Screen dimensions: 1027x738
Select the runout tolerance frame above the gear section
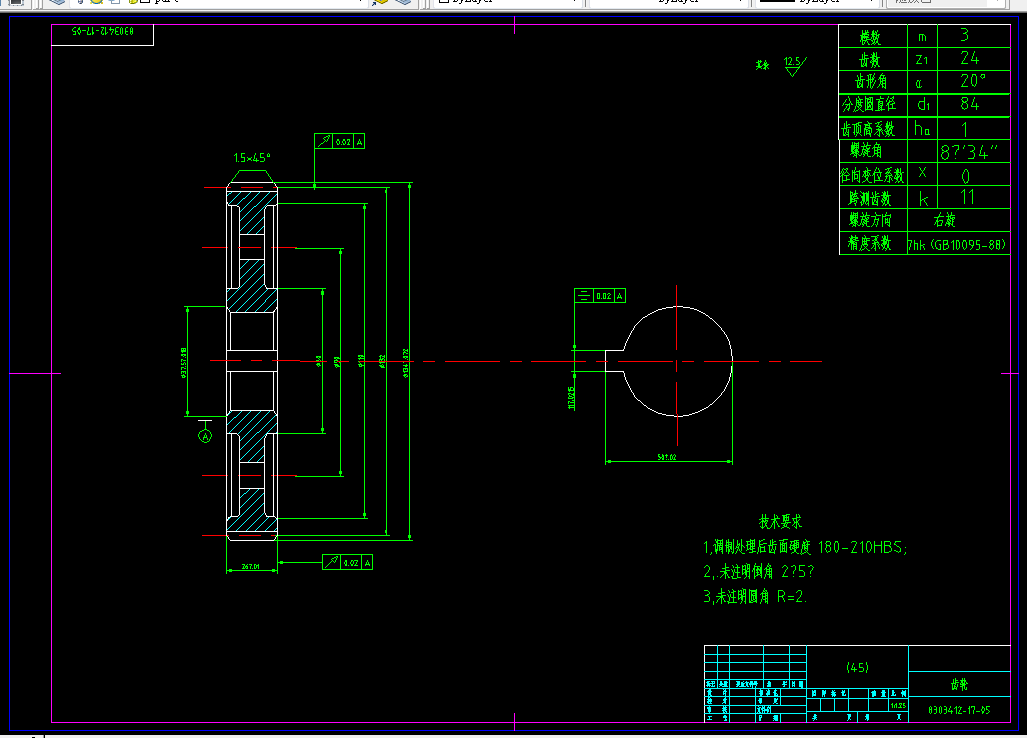tap(339, 141)
